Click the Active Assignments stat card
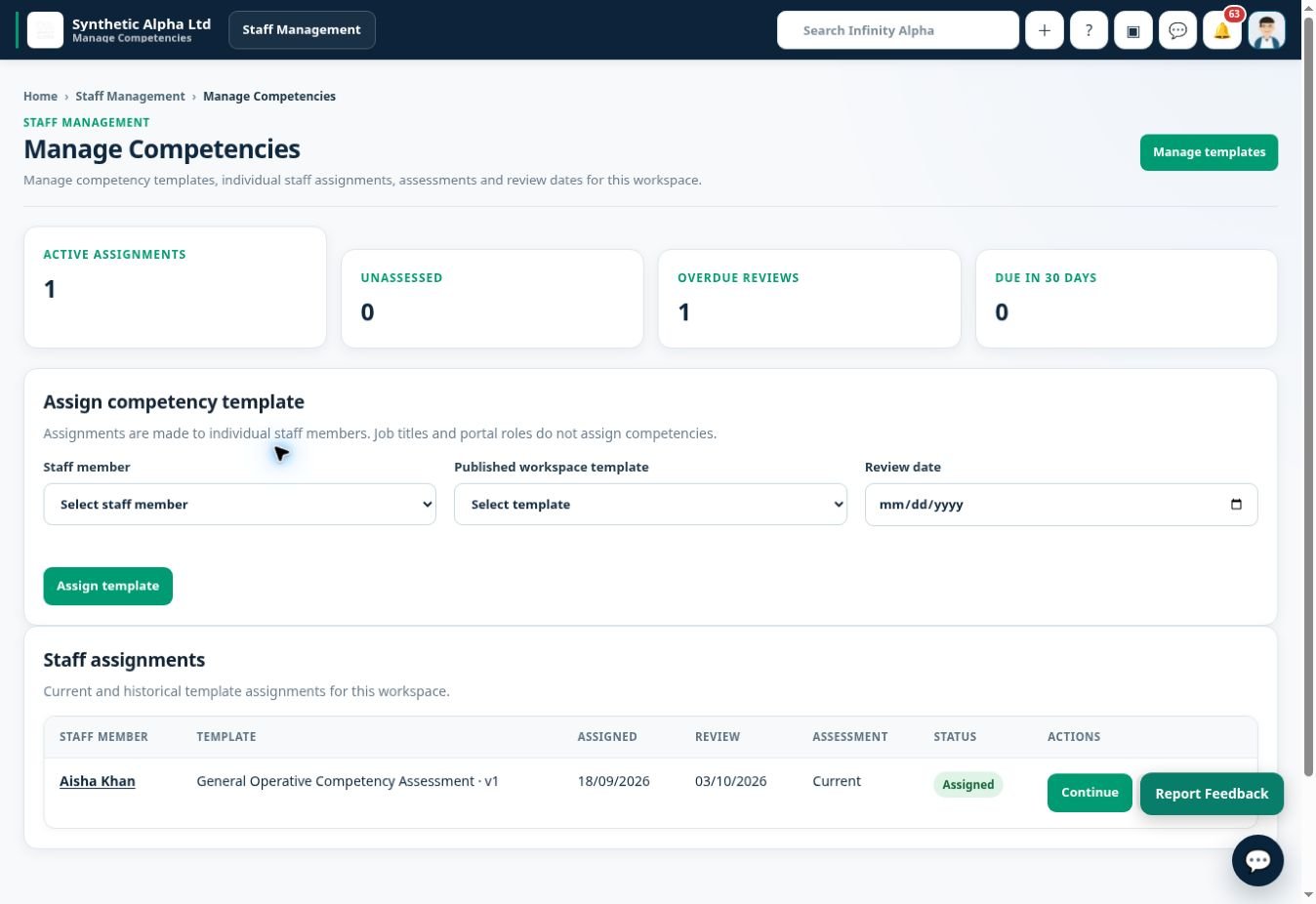Screen dimensions: 1316x904 (175, 287)
